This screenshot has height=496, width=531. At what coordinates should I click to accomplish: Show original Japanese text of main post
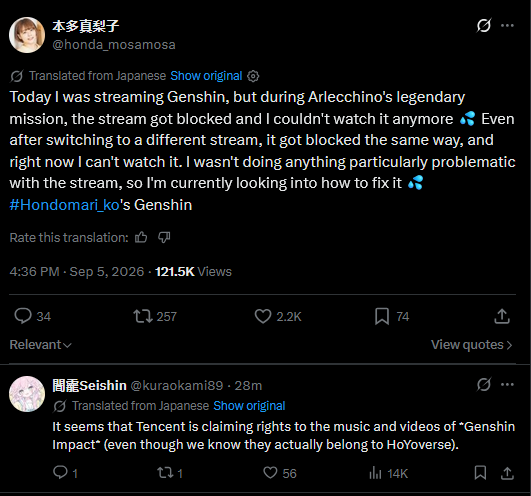tap(206, 76)
